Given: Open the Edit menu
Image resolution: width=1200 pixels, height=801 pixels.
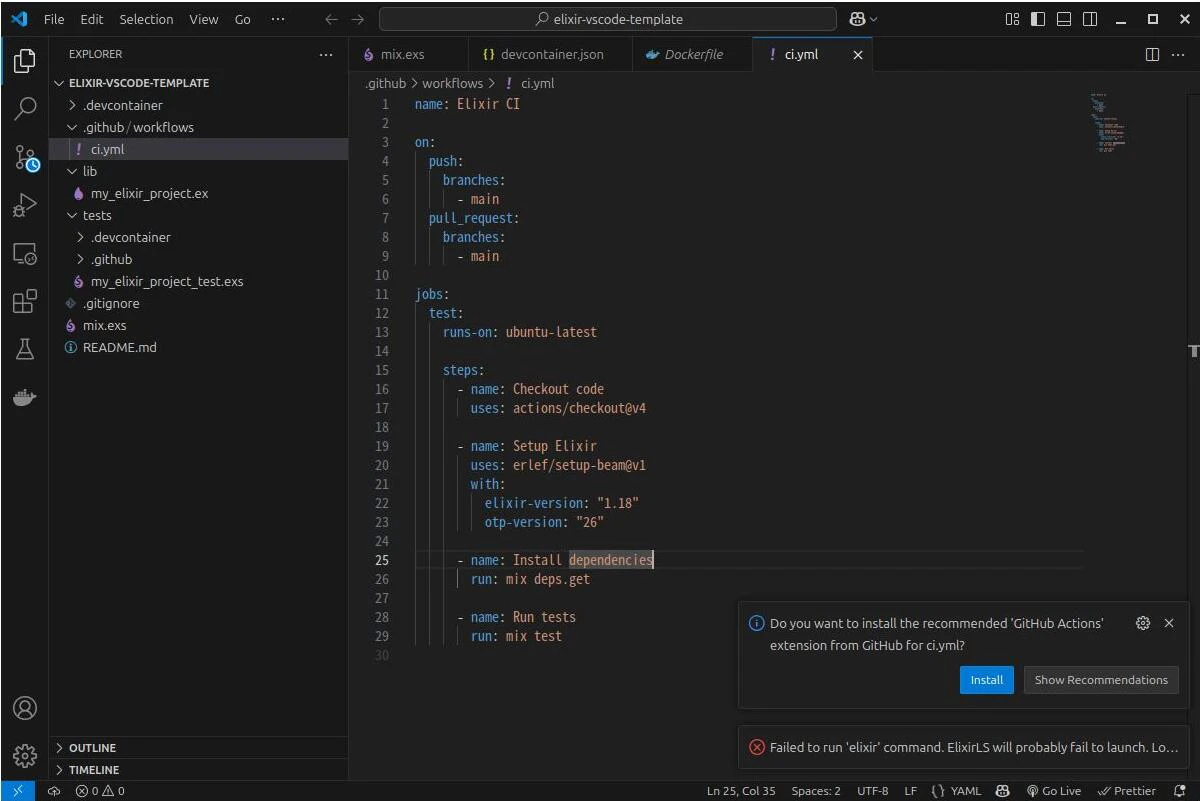Looking at the screenshot, I should [92, 19].
